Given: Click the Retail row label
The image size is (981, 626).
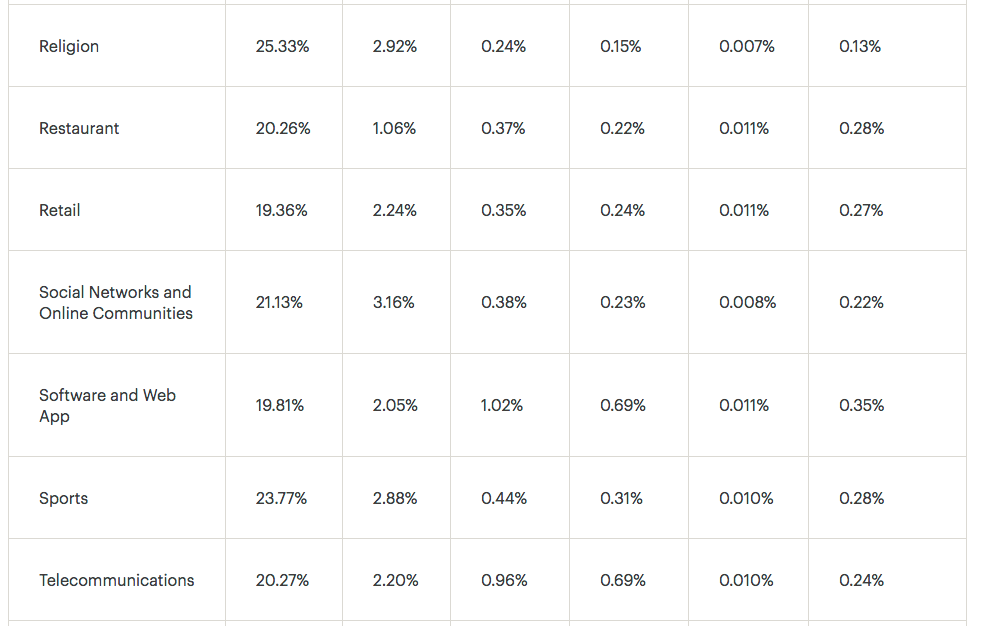Looking at the screenshot, I should (x=59, y=210).
